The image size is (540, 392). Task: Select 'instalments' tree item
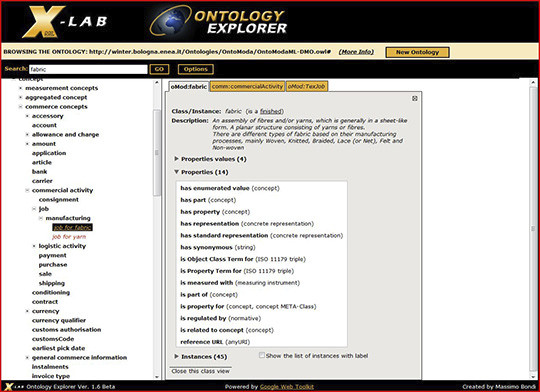[x=50, y=367]
